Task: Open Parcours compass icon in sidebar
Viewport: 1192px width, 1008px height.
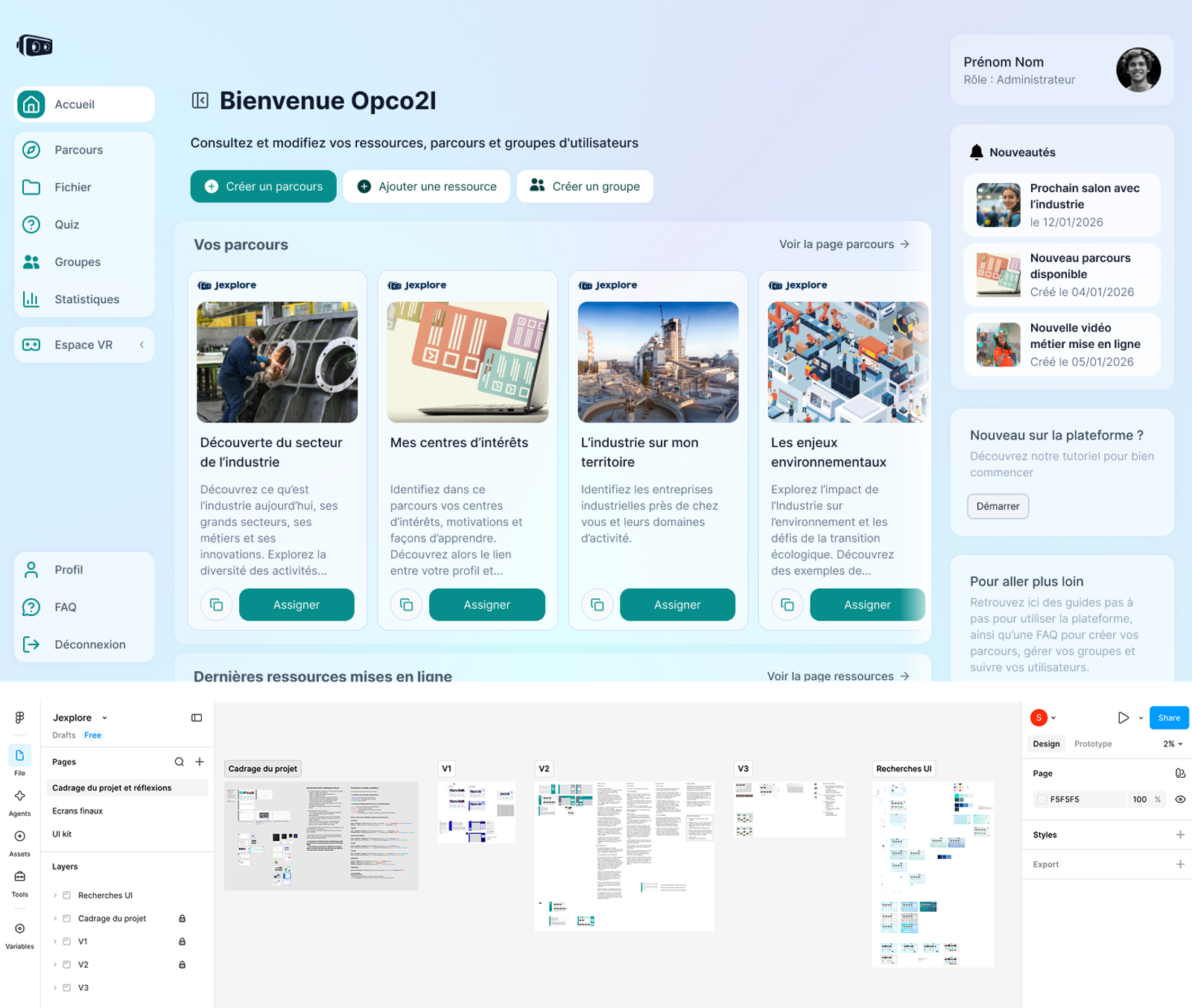Action: coord(31,150)
